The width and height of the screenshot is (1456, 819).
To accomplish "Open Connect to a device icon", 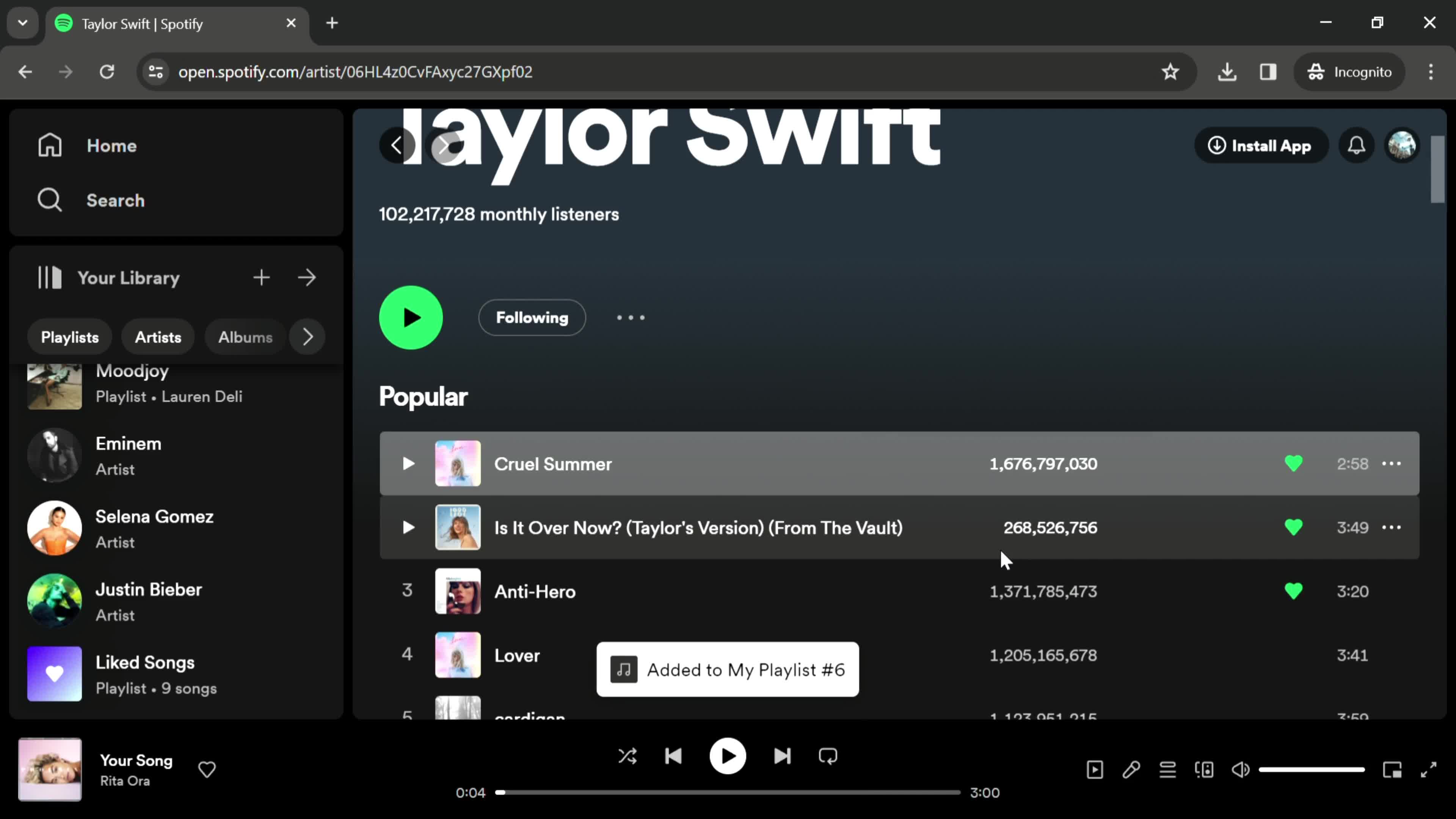I will 1204,770.
